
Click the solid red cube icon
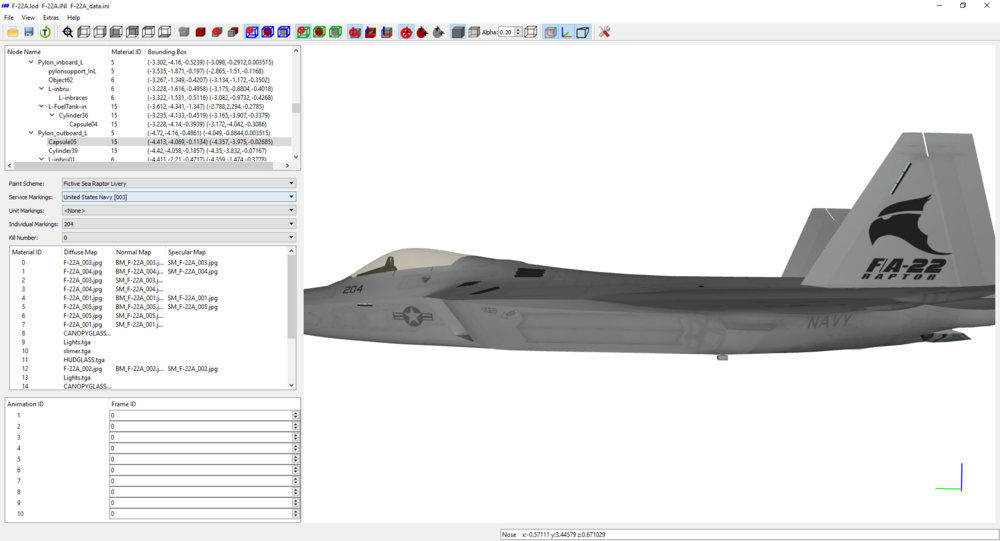pyautogui.click(x=200, y=32)
